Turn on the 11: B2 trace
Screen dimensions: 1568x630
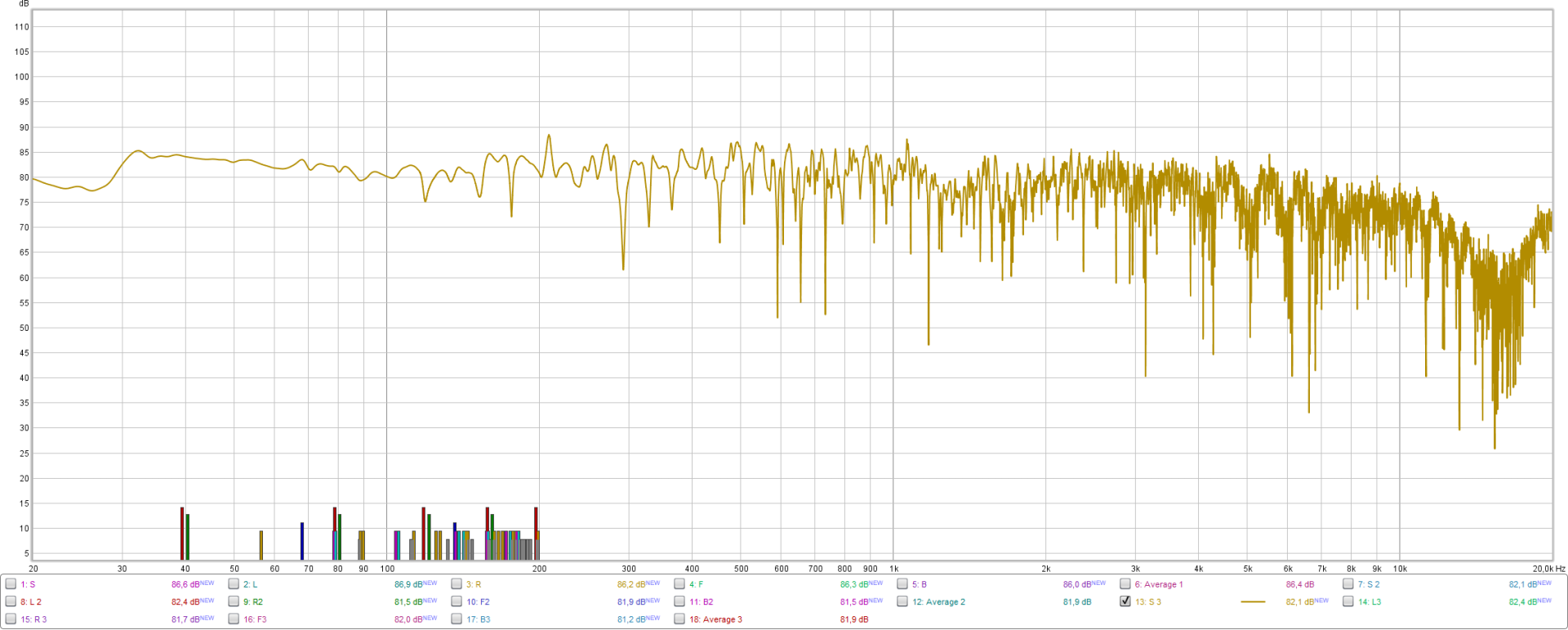679,601
